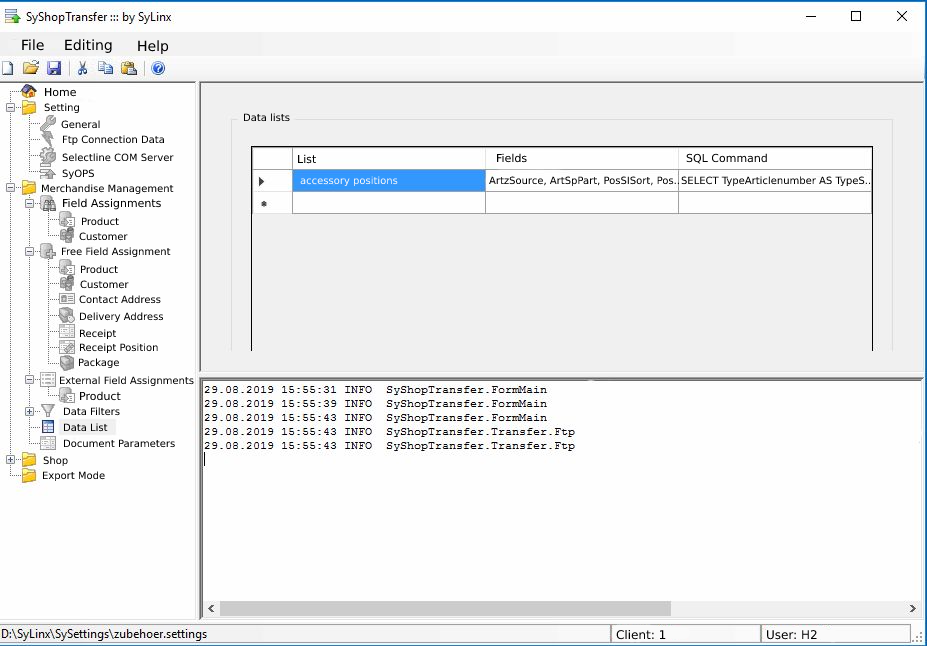Click the External Field Assignments list icon
The height and width of the screenshot is (646, 932).
48,380
